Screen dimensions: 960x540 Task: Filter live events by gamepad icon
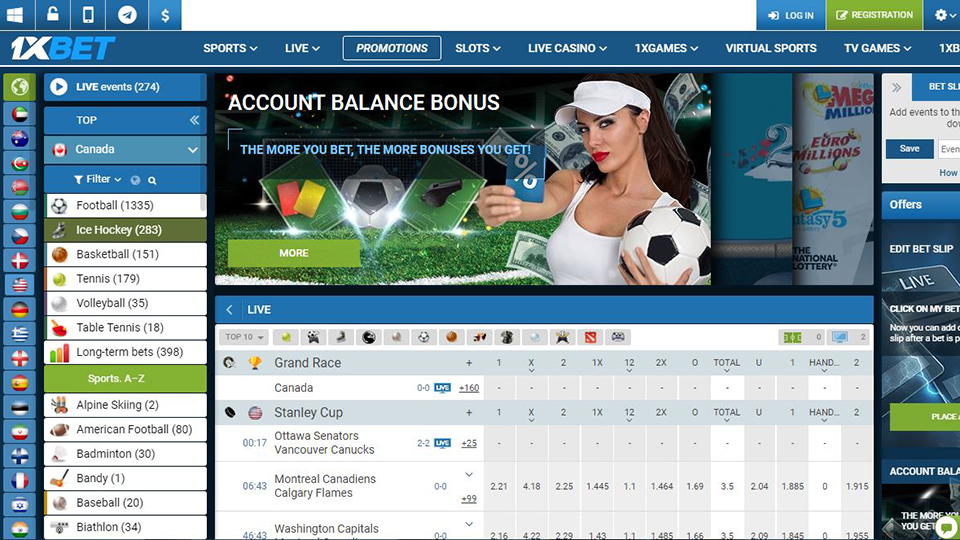click(618, 337)
